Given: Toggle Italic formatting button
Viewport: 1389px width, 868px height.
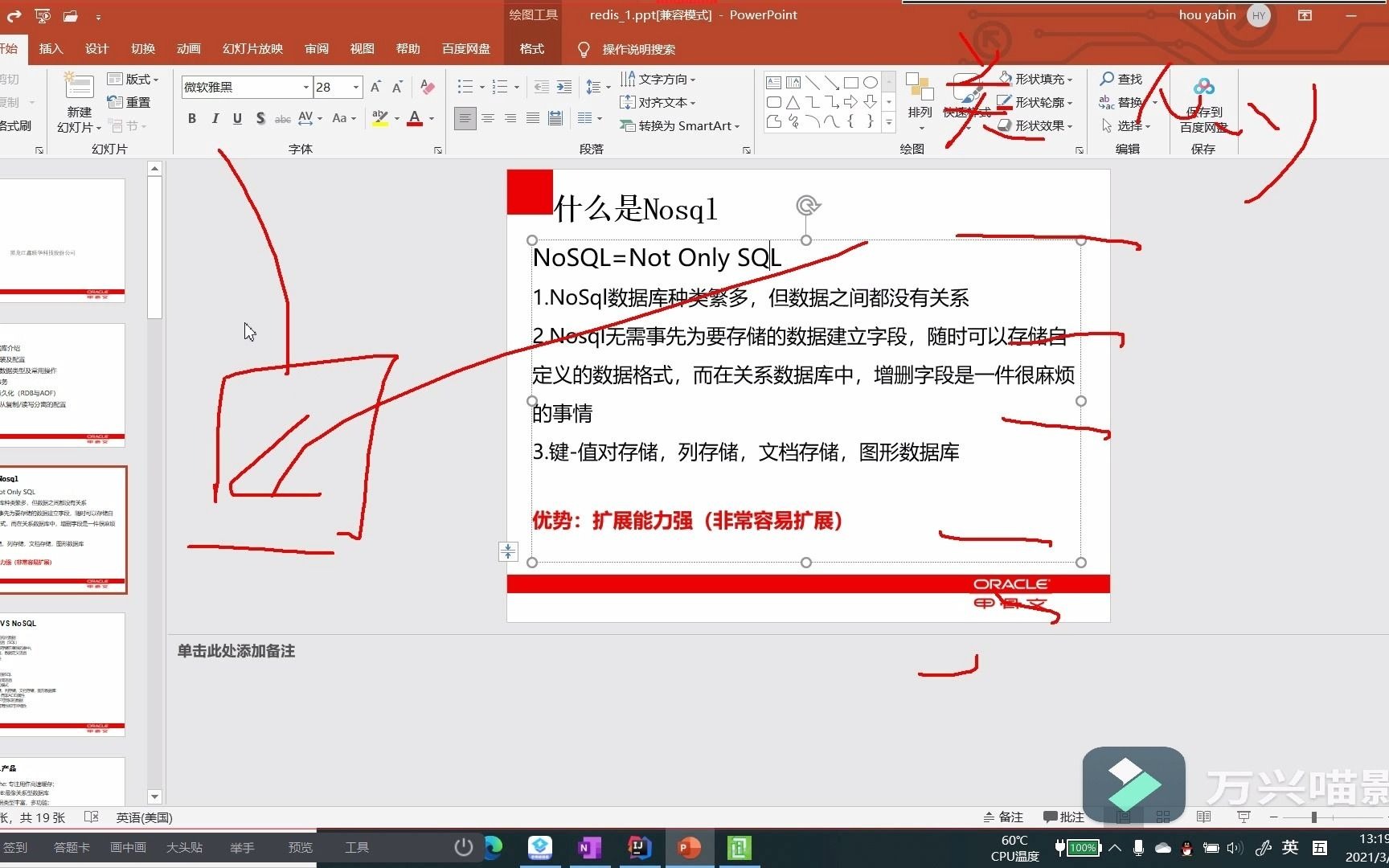Looking at the screenshot, I should coord(215,119).
